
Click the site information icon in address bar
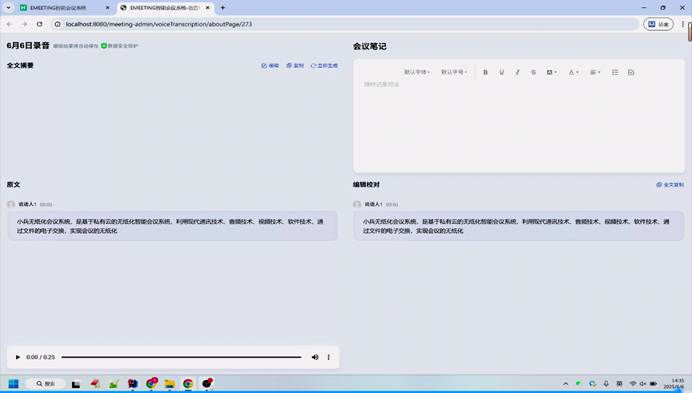[x=57, y=24]
